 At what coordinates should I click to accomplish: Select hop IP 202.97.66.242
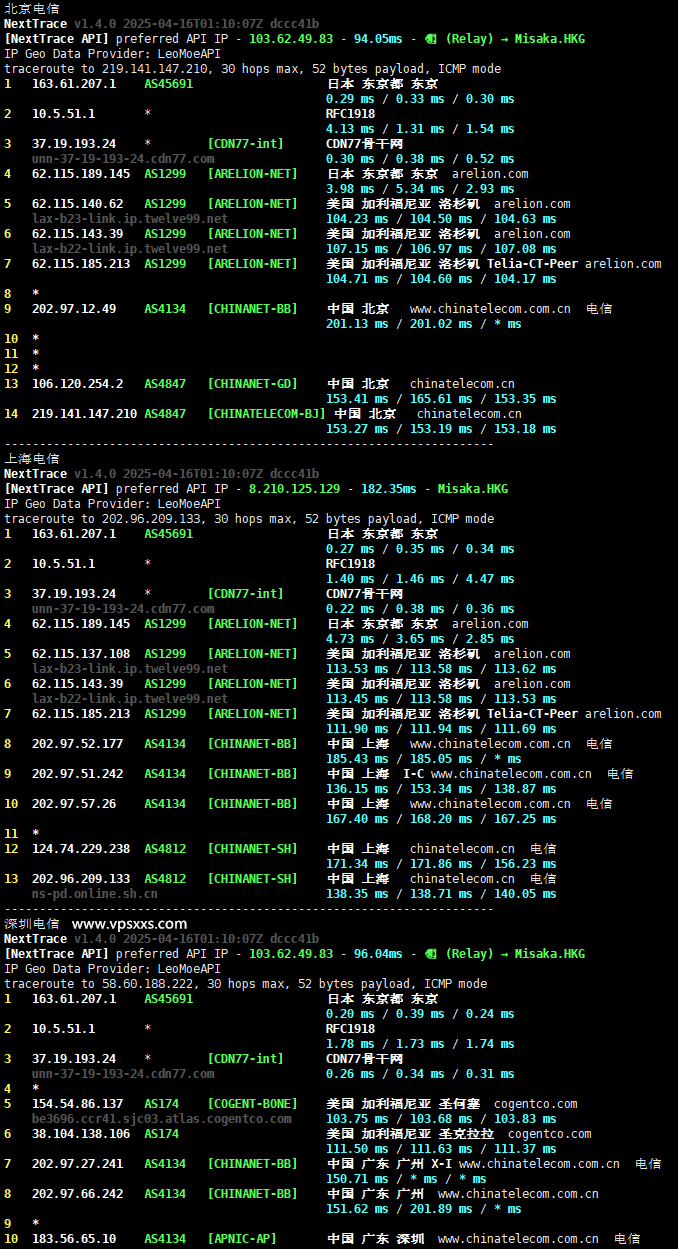pyautogui.click(x=78, y=1194)
